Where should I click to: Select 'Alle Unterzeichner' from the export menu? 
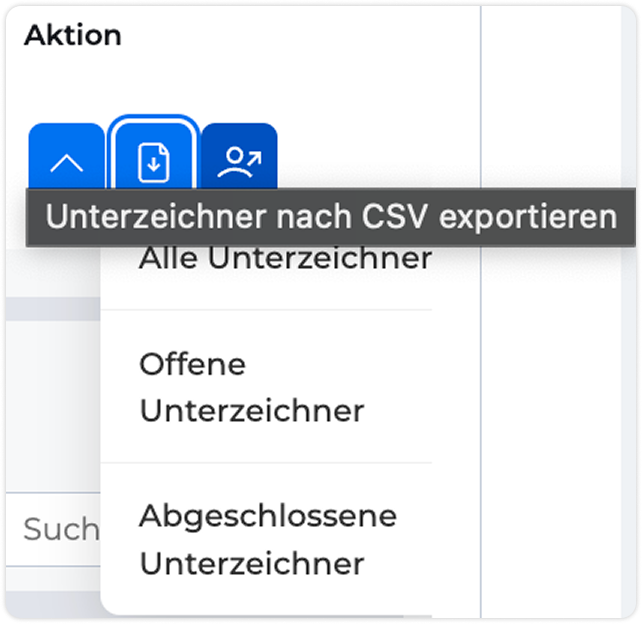[285, 259]
